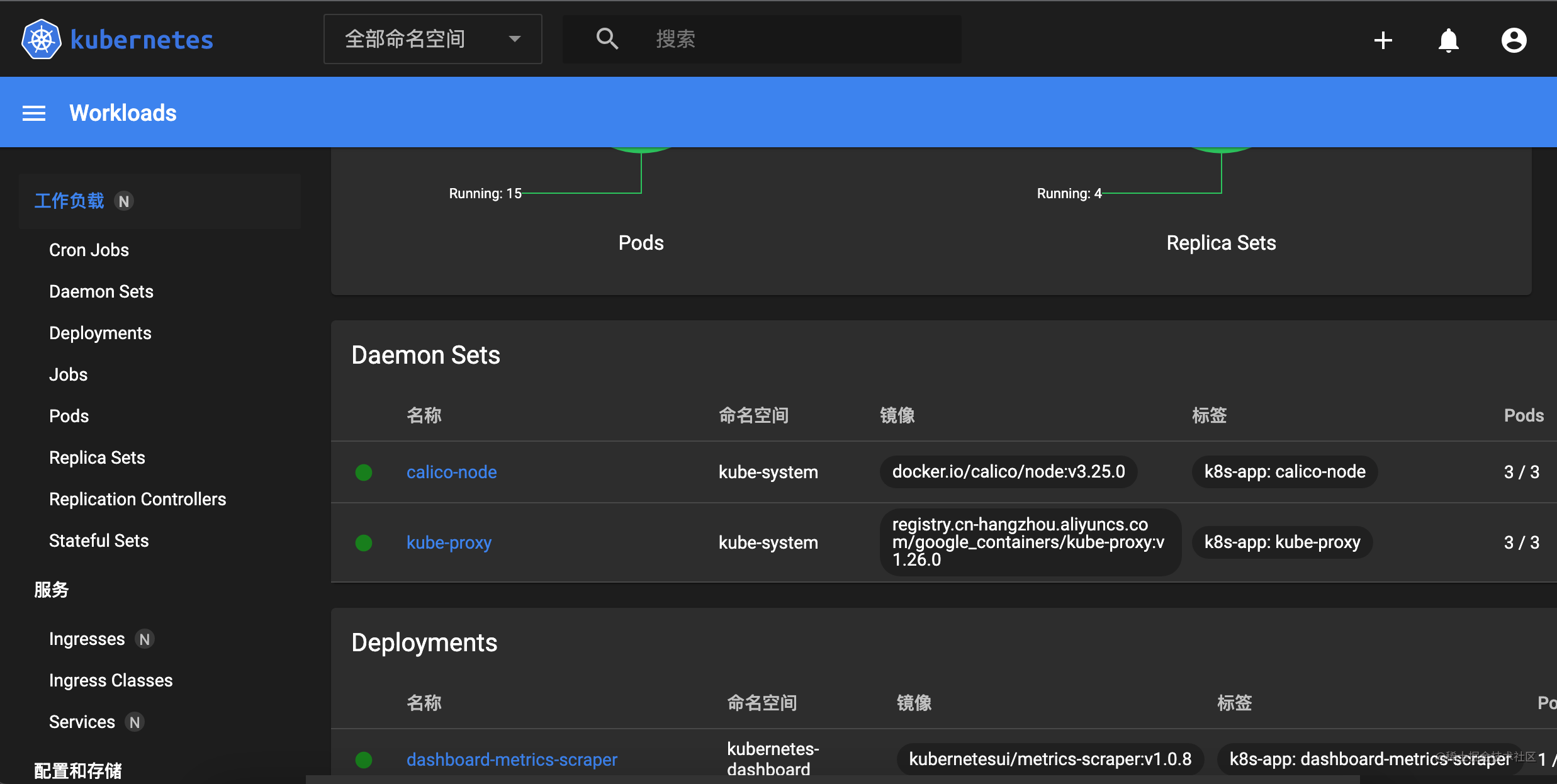
Task: Click the Kubernetes logo icon
Action: (42, 40)
